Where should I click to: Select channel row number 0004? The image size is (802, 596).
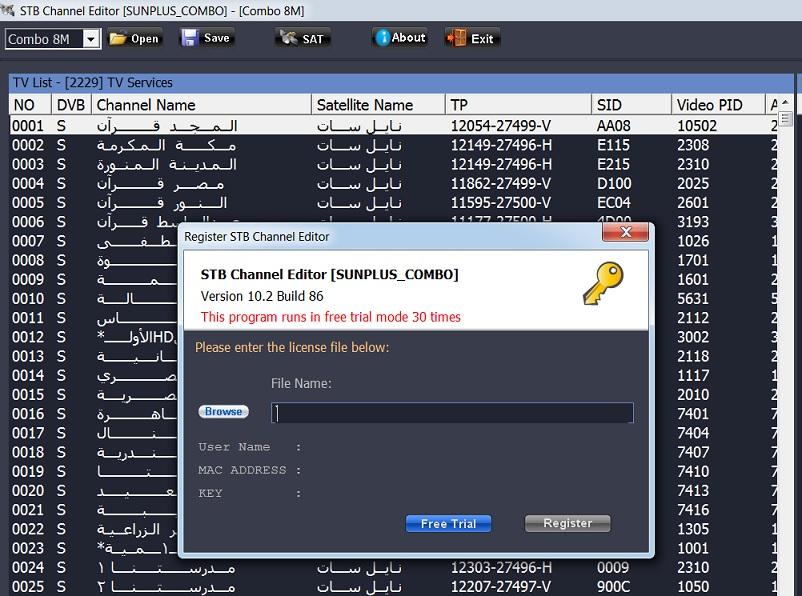tap(394, 183)
